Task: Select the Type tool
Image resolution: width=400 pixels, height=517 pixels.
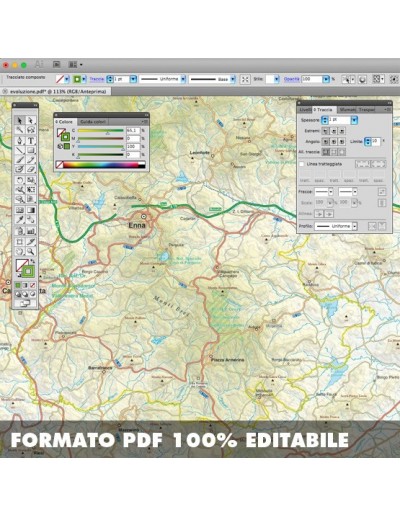Action: 30,140
